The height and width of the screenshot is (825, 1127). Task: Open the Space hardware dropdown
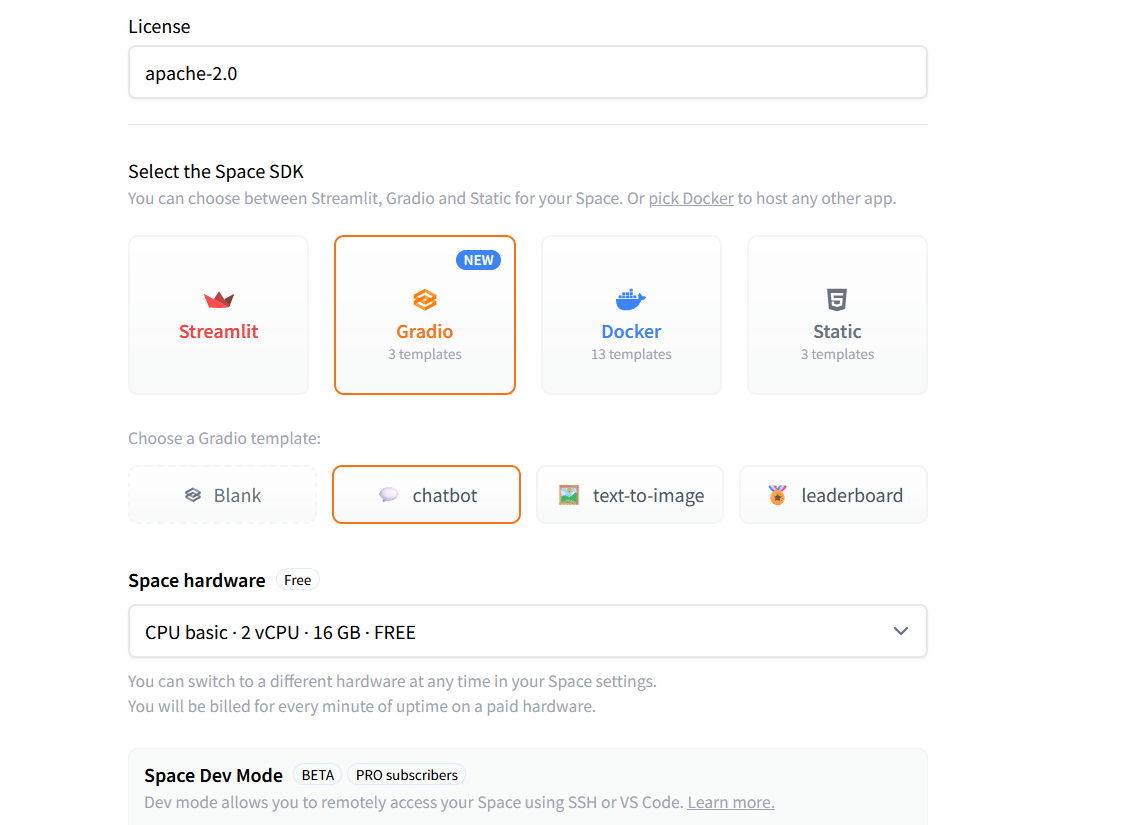(528, 631)
